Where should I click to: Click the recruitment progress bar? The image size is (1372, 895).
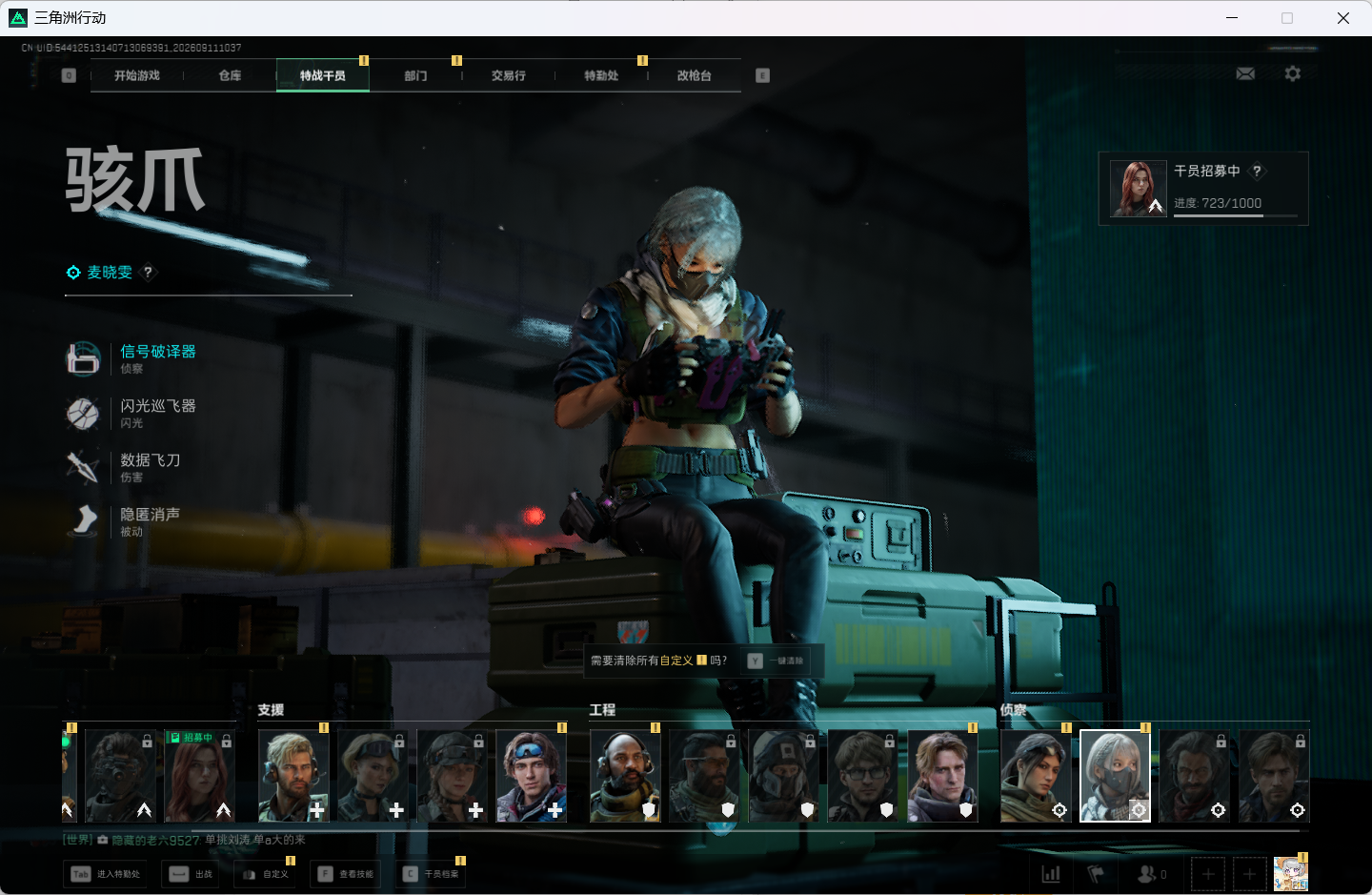[1236, 216]
